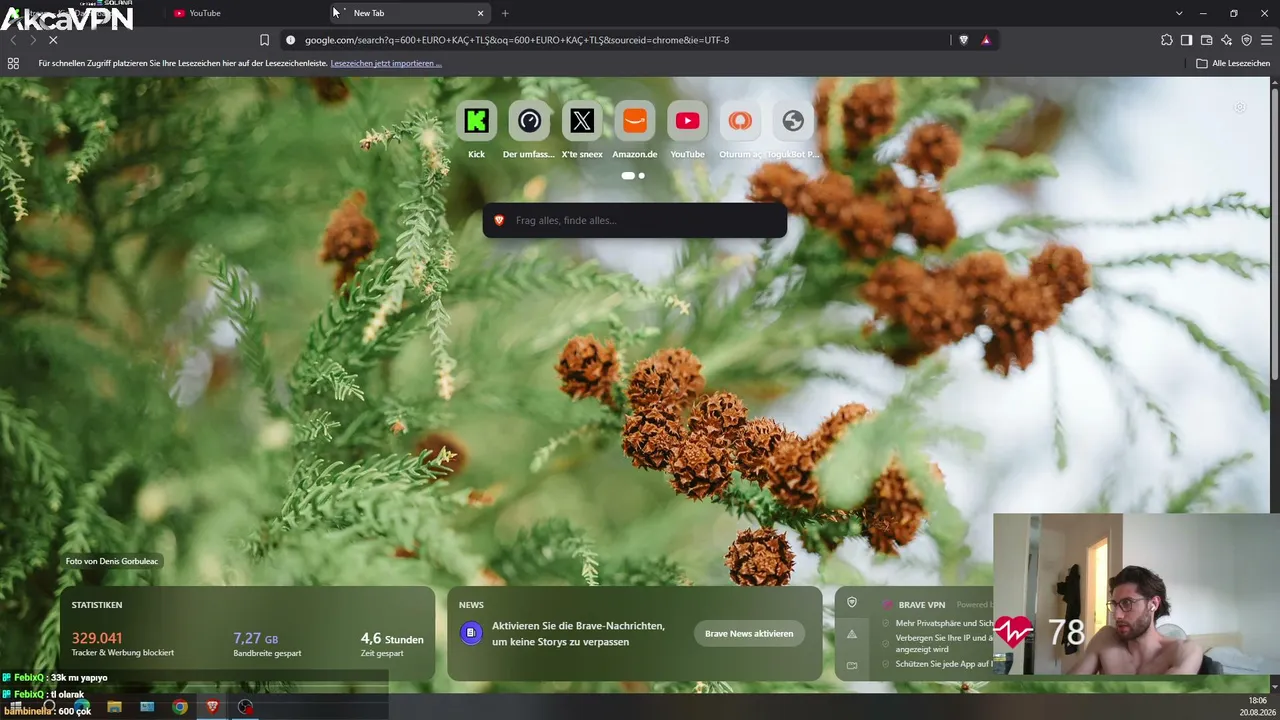1280x720 pixels.
Task: Click the '4,6 Stunden' time saved stat
Action: 392,638
